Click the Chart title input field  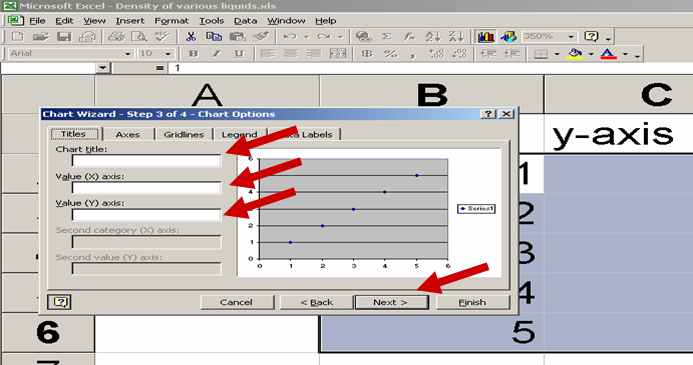(x=146, y=160)
